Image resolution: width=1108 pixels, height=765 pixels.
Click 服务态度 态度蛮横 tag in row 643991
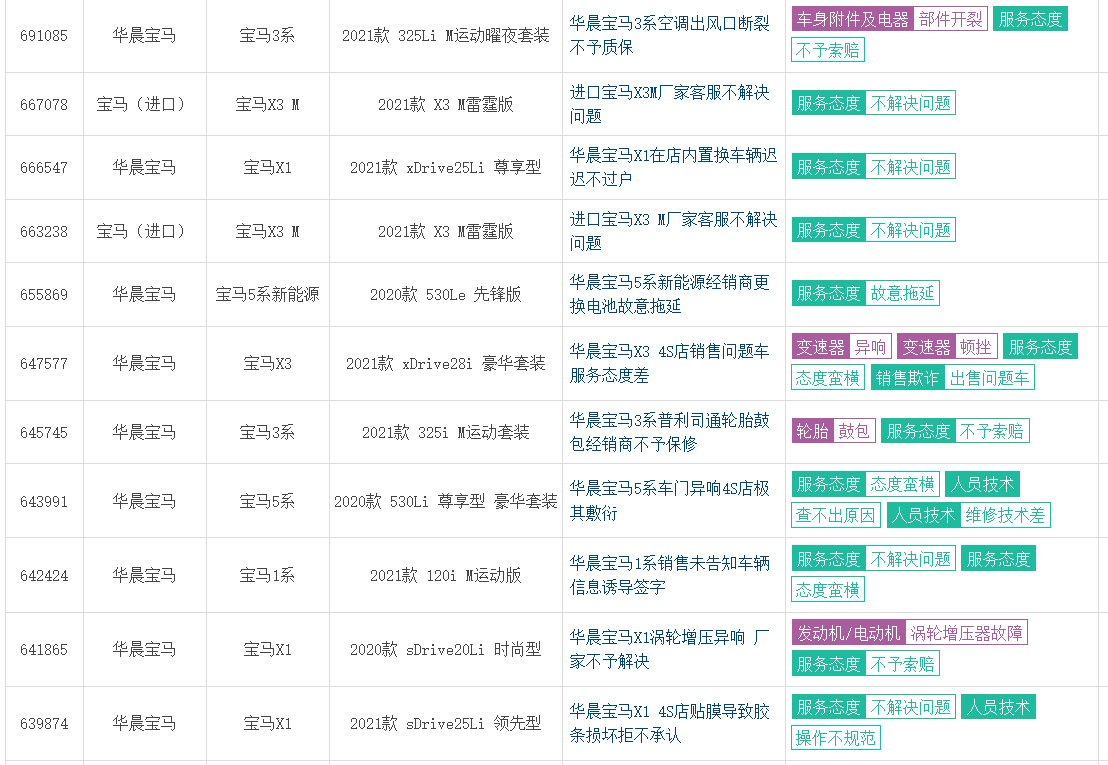pos(866,484)
